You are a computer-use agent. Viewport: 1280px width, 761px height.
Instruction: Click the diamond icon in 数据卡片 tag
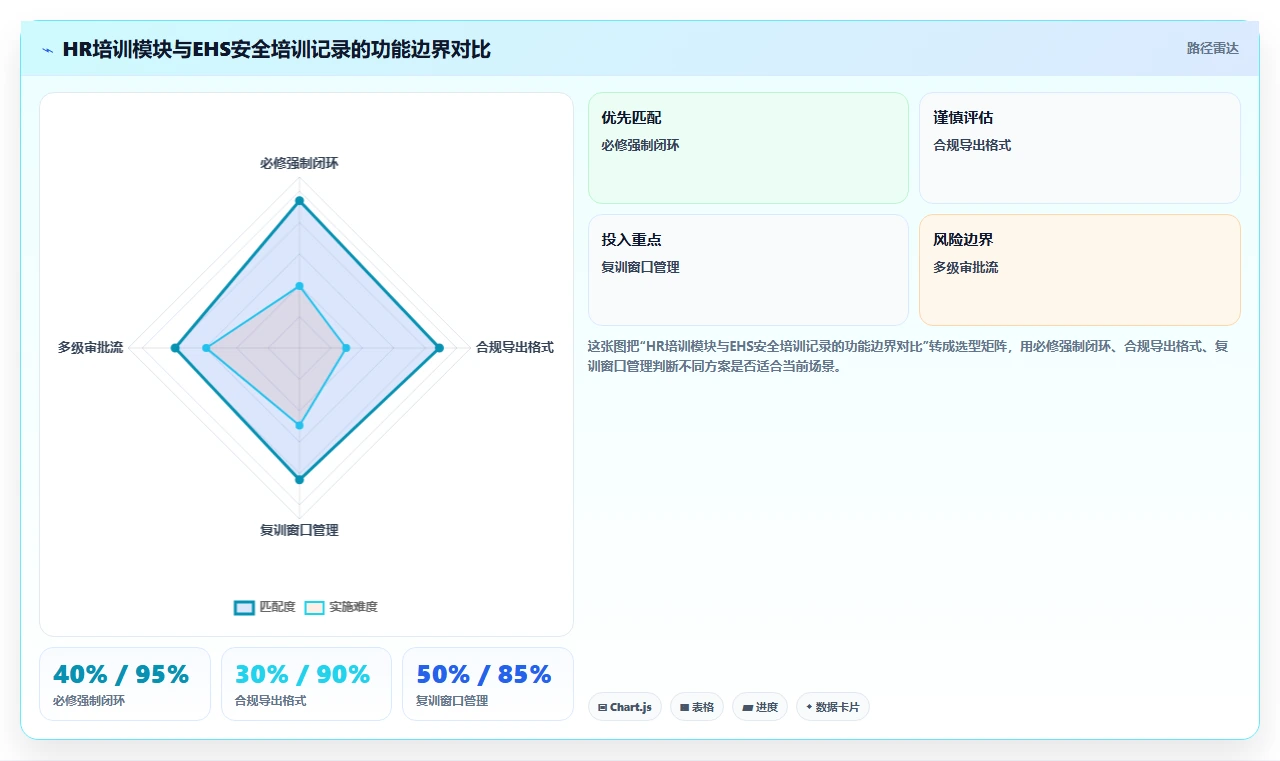809,706
